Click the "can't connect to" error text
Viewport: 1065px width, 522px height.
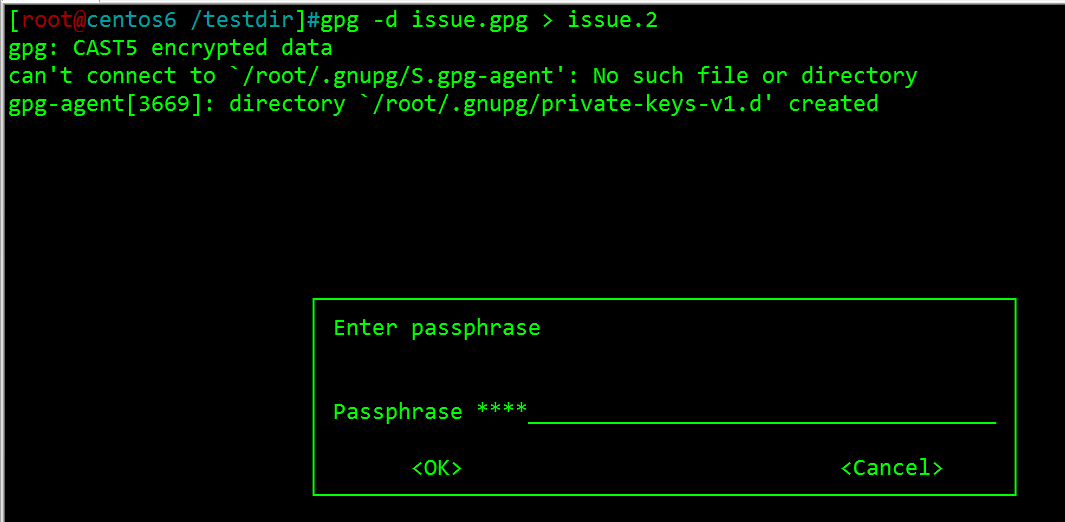point(111,76)
